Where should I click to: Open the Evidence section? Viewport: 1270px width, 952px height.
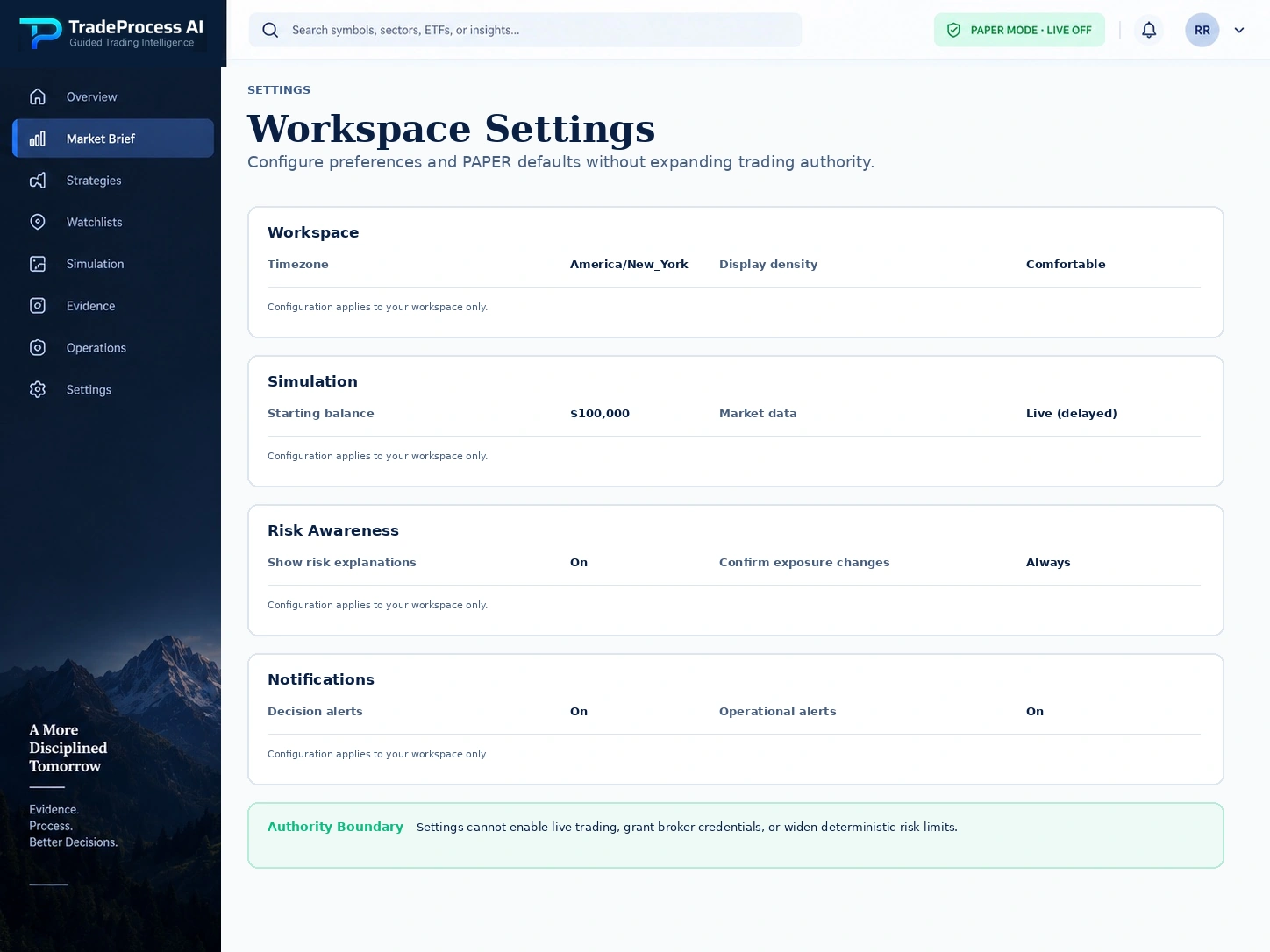coord(113,306)
